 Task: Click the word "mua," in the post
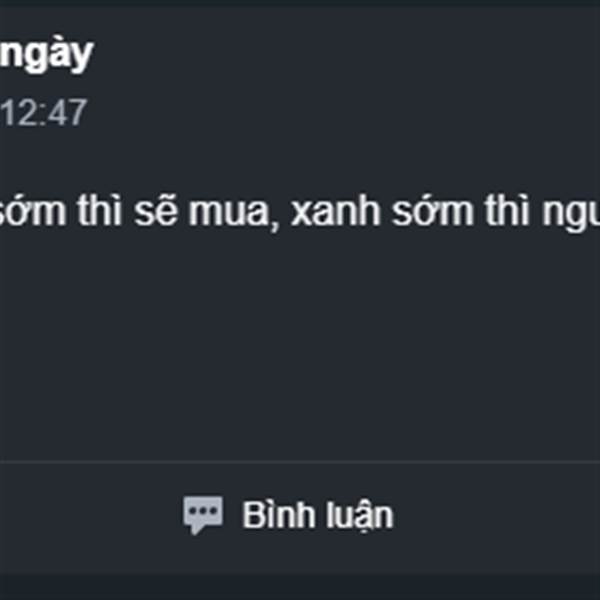point(235,213)
